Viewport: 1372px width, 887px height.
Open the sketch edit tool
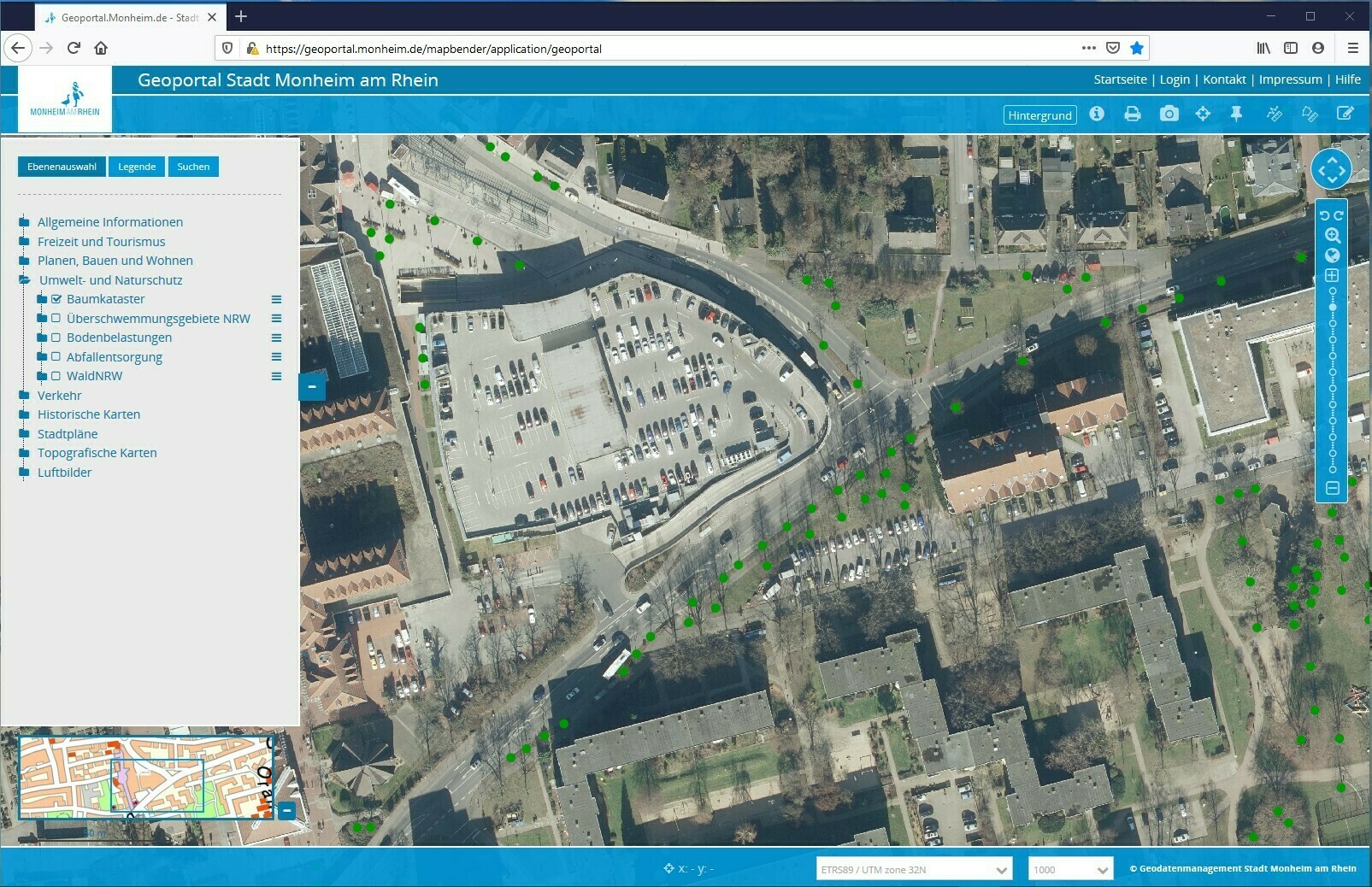point(1345,114)
